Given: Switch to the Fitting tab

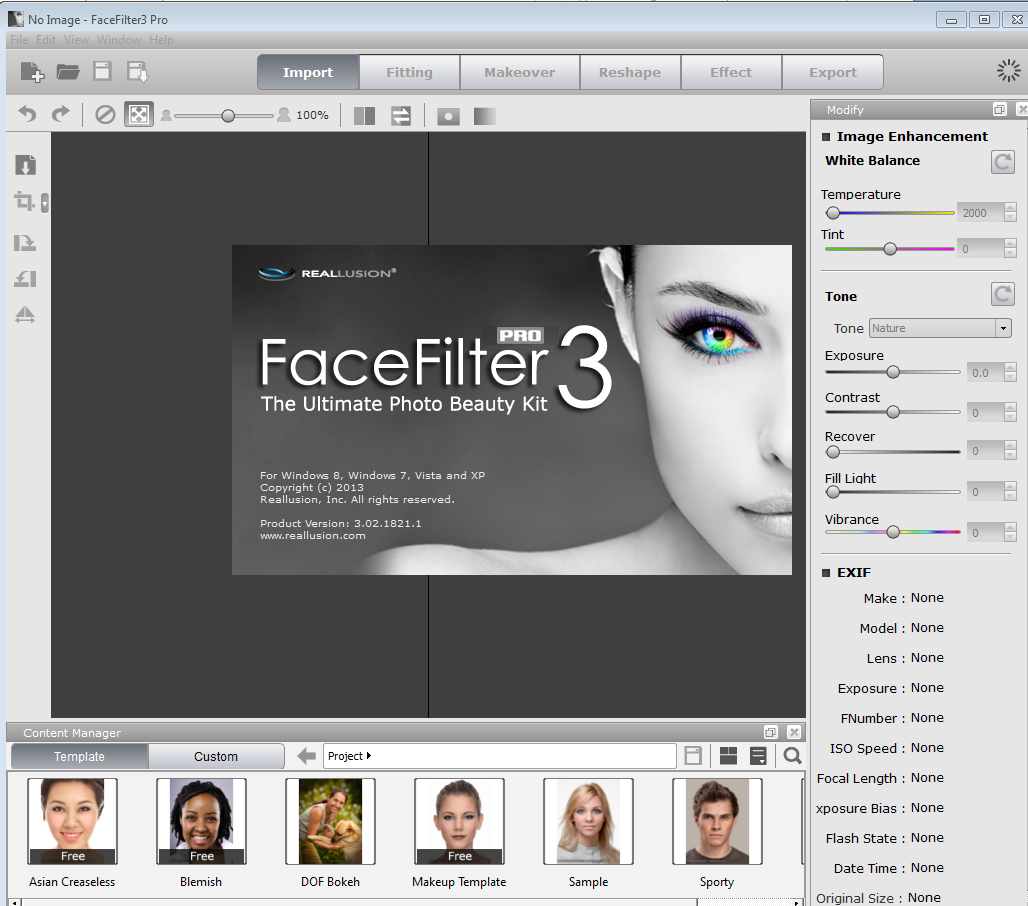Looking at the screenshot, I should coord(409,72).
